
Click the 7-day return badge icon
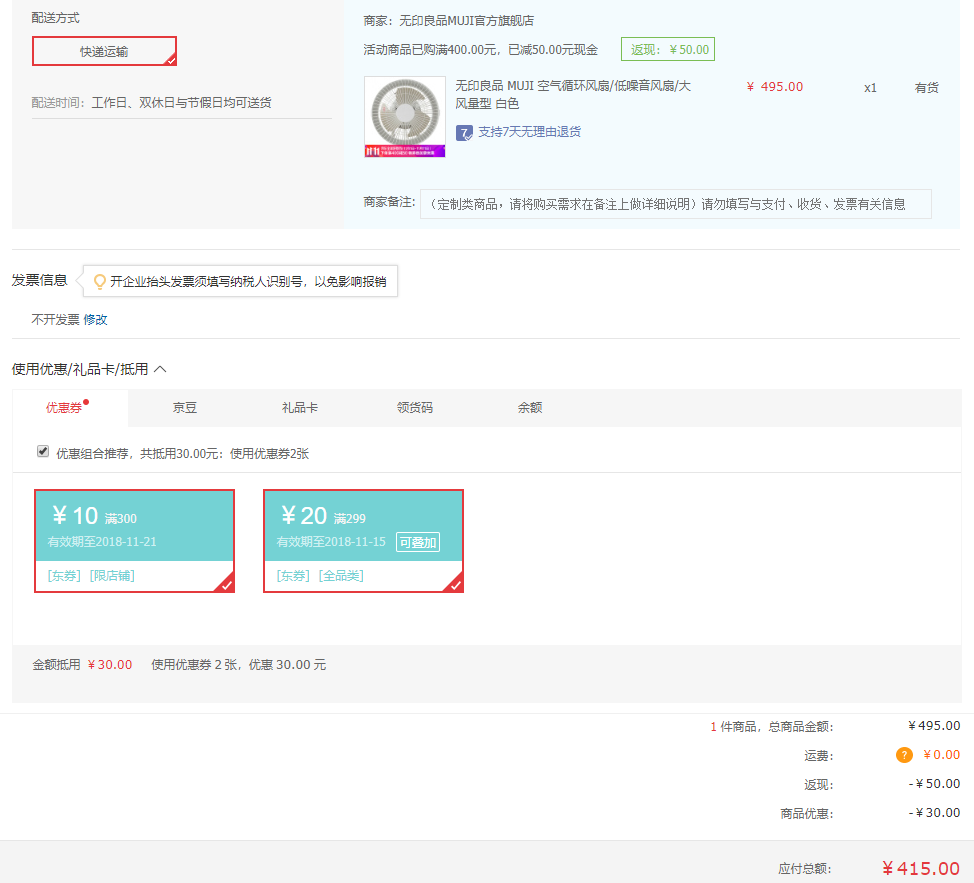tap(464, 133)
